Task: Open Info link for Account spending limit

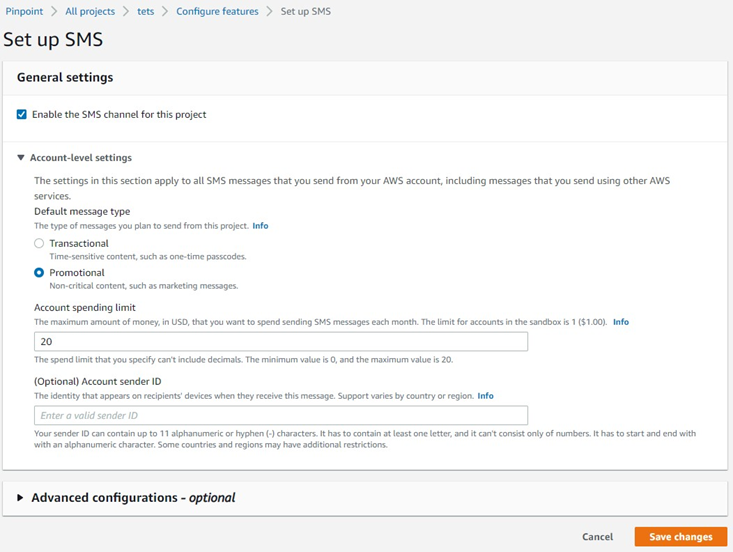Action: 621,322
